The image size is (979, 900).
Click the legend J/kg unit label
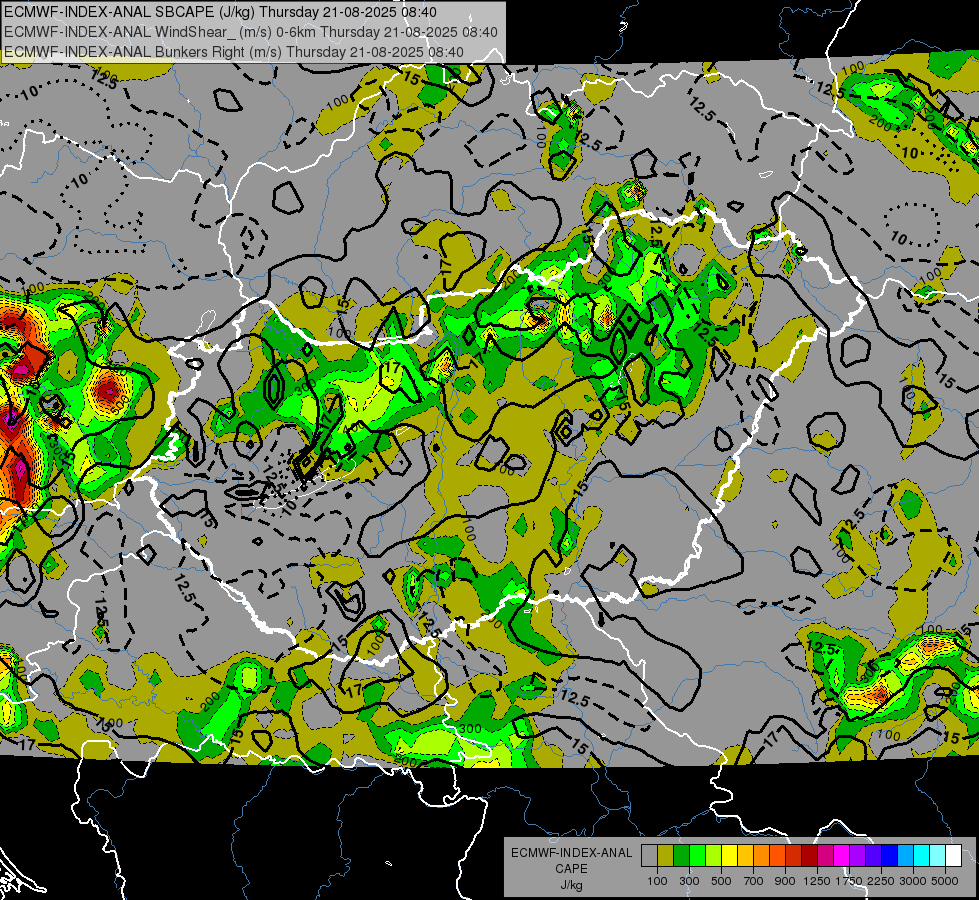[x=572, y=885]
